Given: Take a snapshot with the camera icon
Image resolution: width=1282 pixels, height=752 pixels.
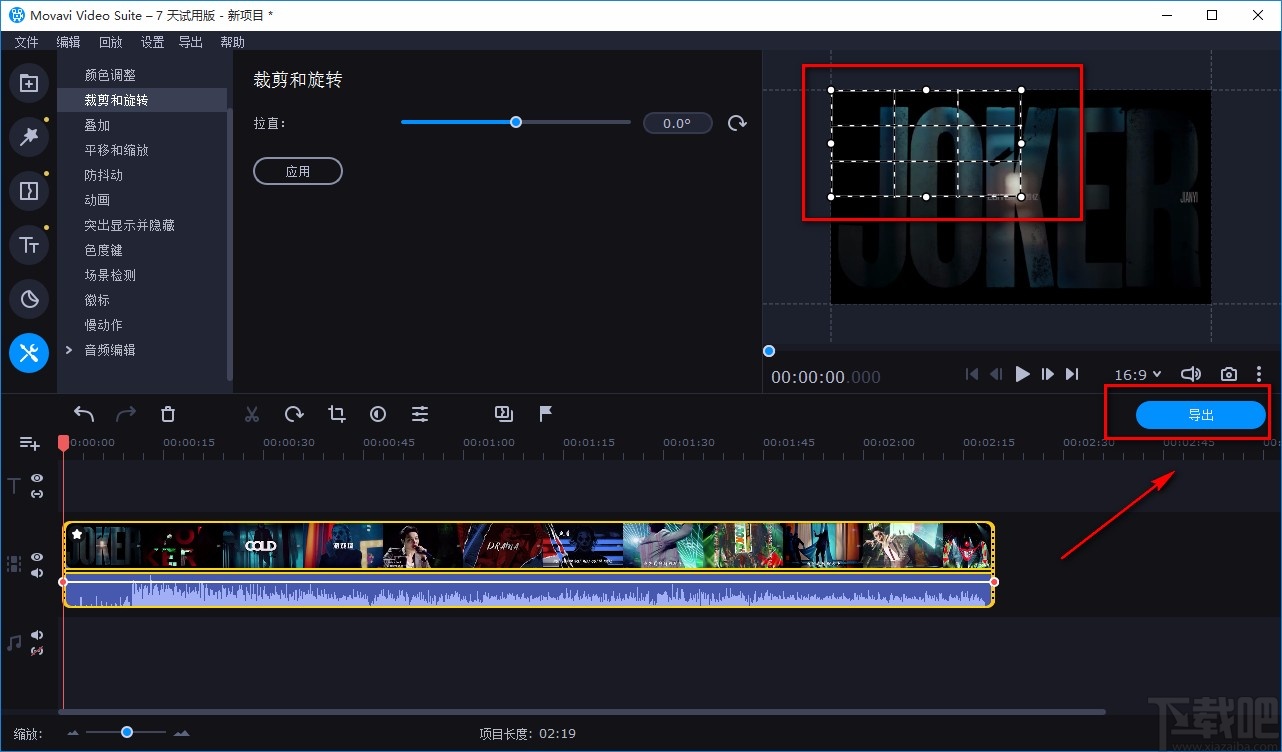Looking at the screenshot, I should coord(1229,374).
